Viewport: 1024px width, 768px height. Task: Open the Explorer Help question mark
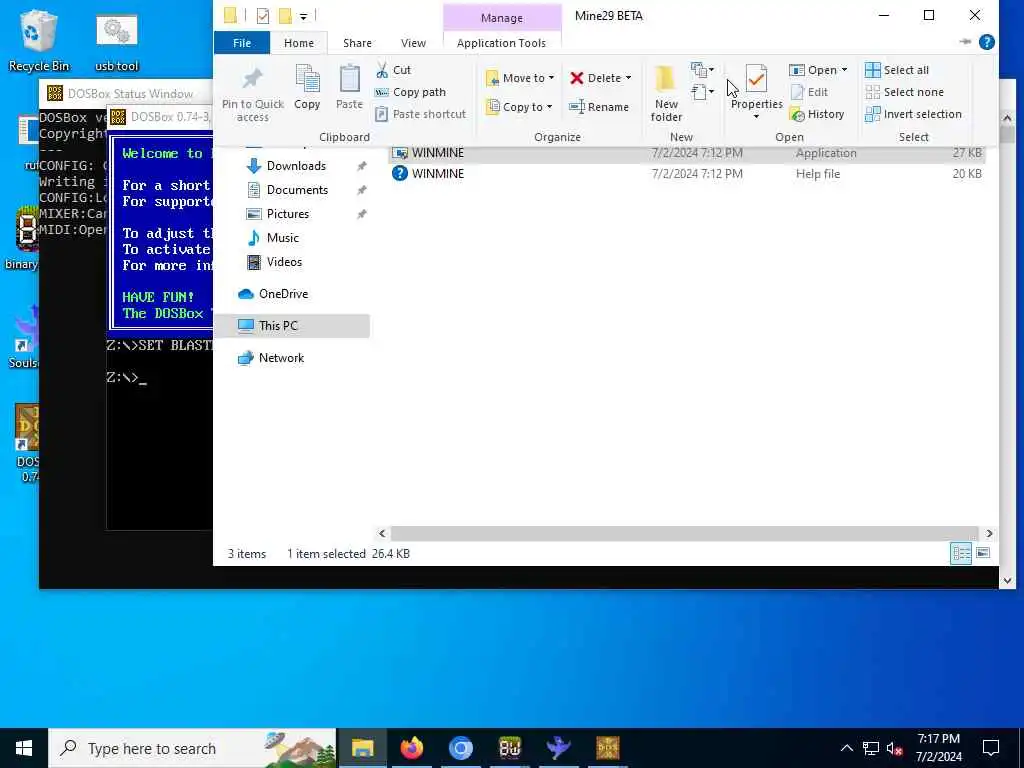coord(987,42)
